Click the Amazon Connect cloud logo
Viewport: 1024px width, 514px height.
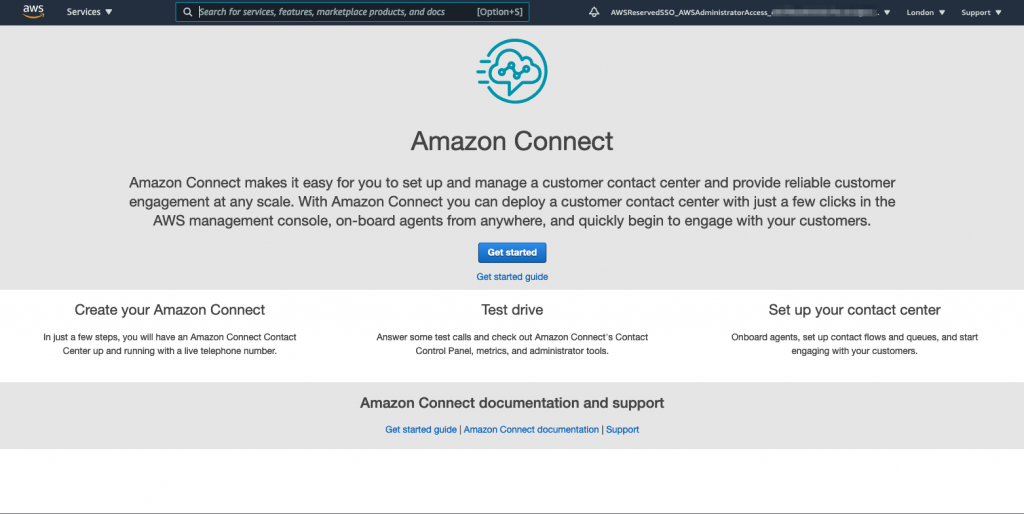pos(511,68)
